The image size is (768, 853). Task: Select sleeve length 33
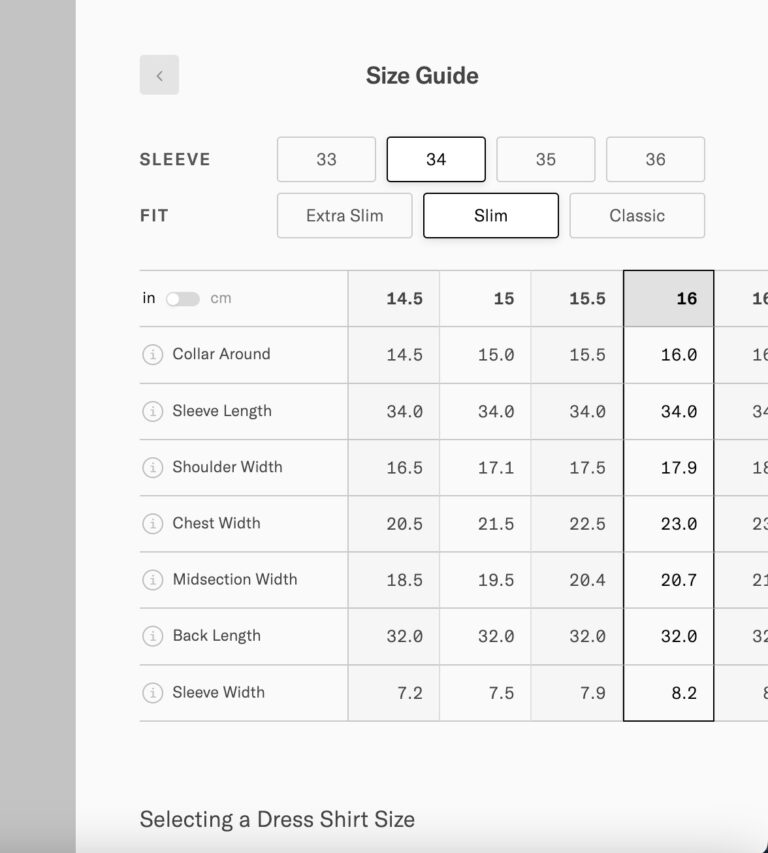point(326,159)
